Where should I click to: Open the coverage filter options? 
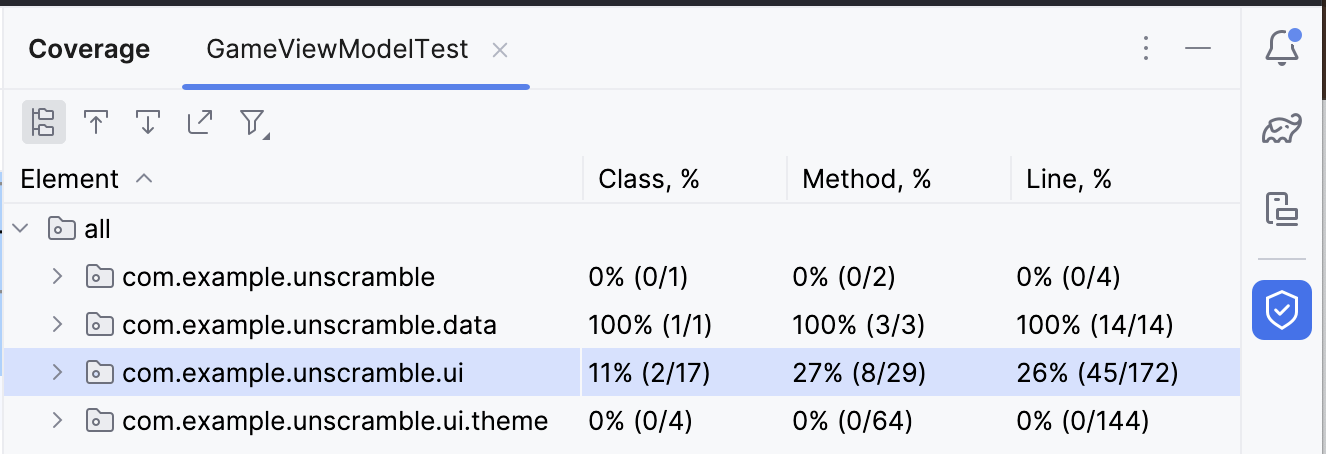pyautogui.click(x=253, y=122)
